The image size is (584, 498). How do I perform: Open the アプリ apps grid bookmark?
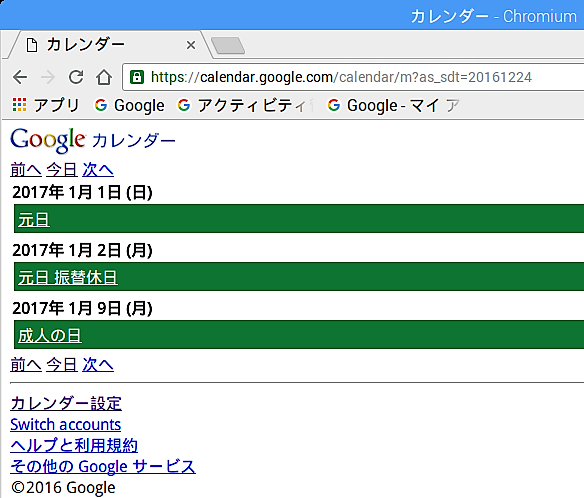46,105
